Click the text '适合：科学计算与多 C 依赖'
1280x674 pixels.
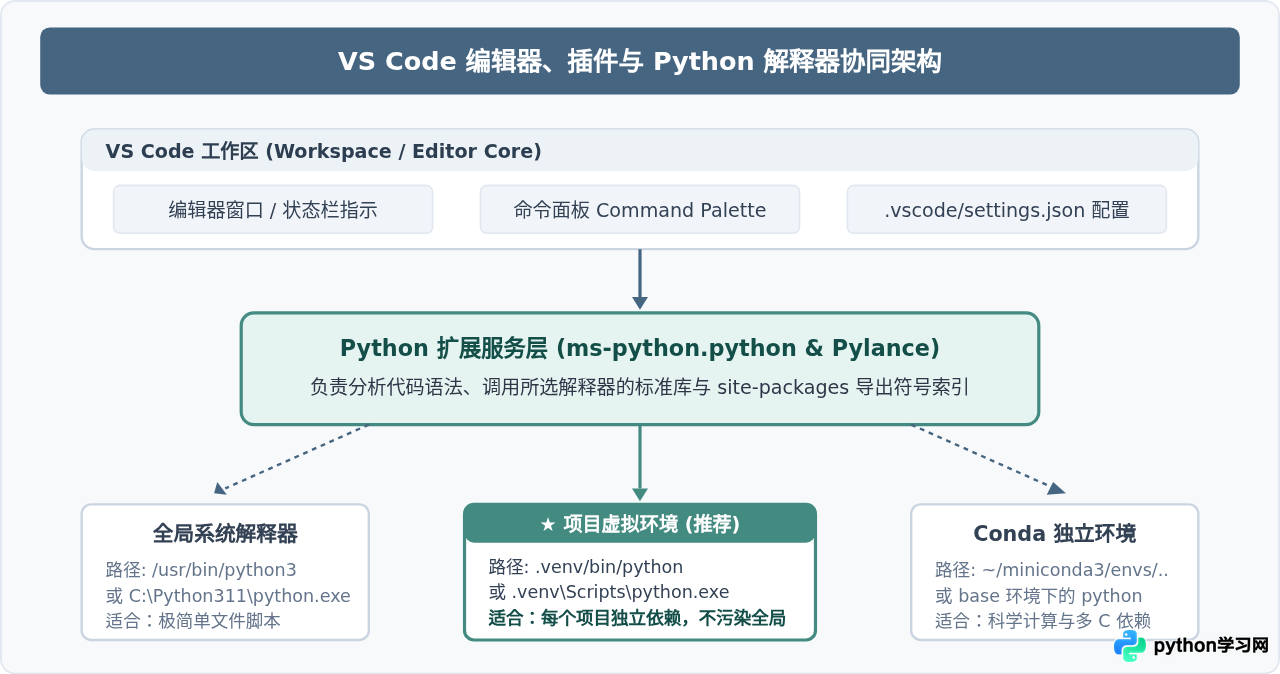[1043, 620]
